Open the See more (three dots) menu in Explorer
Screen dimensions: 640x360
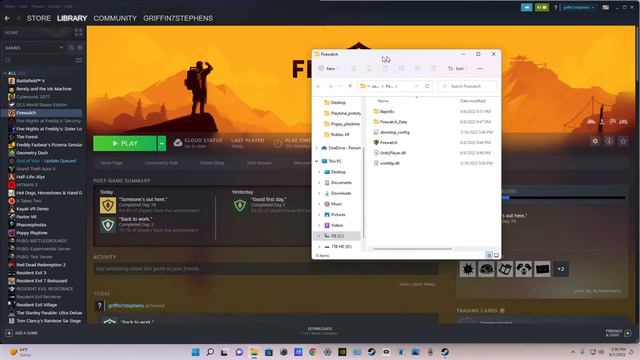480,69
